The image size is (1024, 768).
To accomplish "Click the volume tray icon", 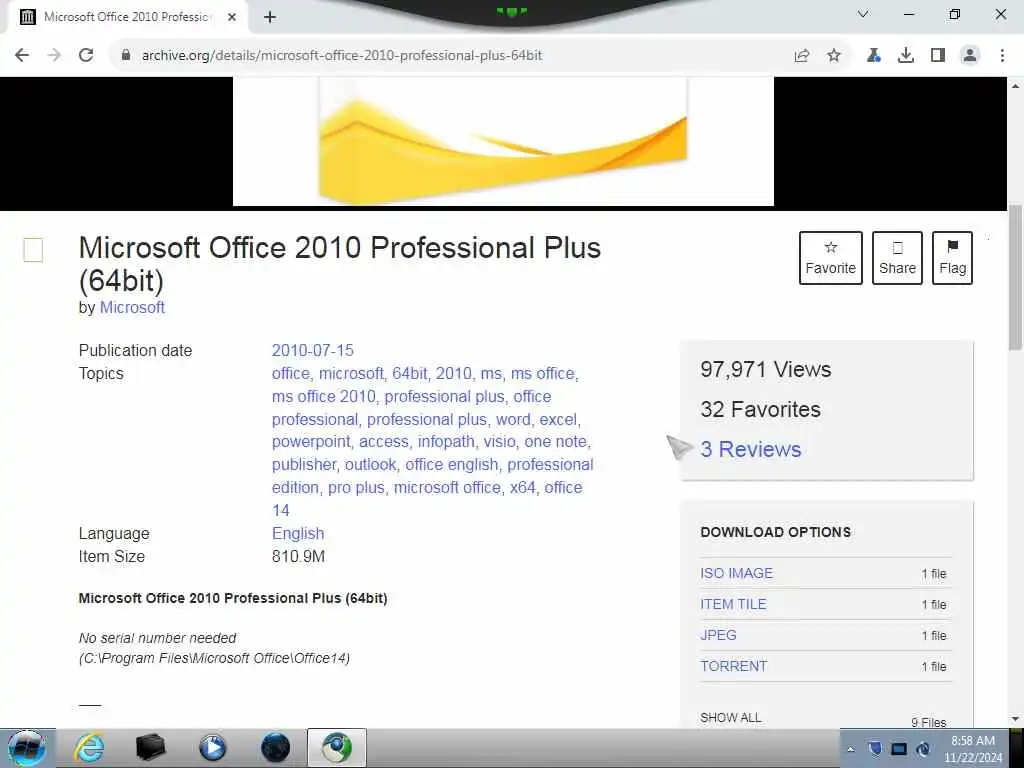I will coord(923,749).
